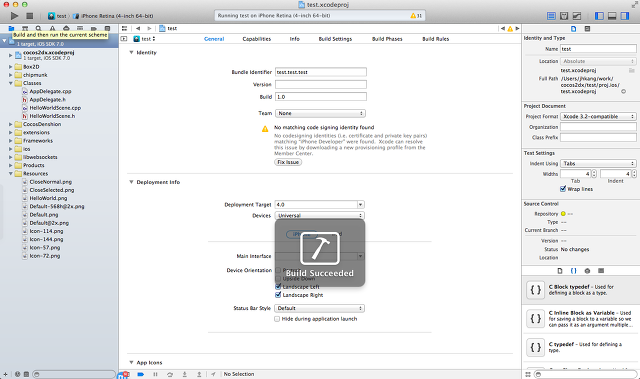Show the File inspector
The image size is (640, 379).
pos(573,29)
